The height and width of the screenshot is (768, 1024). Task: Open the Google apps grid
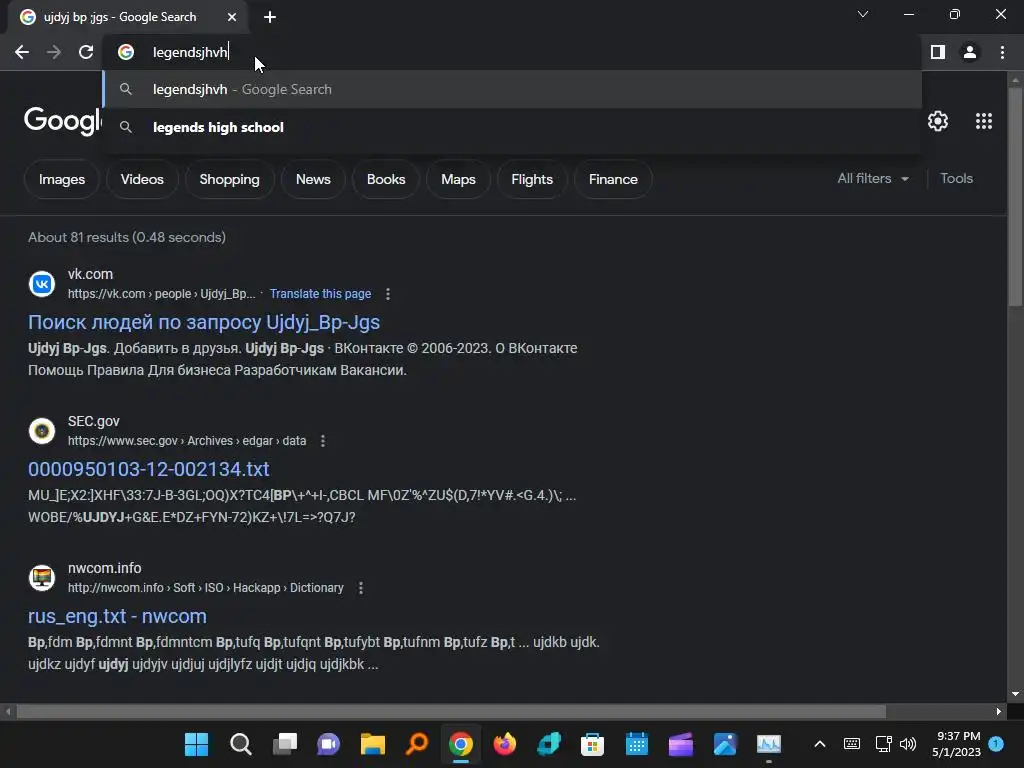click(984, 121)
